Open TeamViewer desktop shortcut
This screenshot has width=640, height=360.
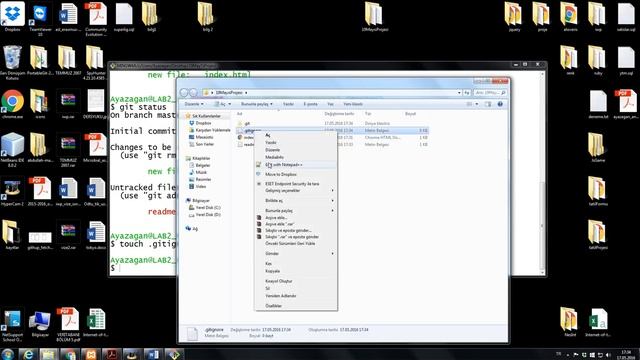pos(40,19)
